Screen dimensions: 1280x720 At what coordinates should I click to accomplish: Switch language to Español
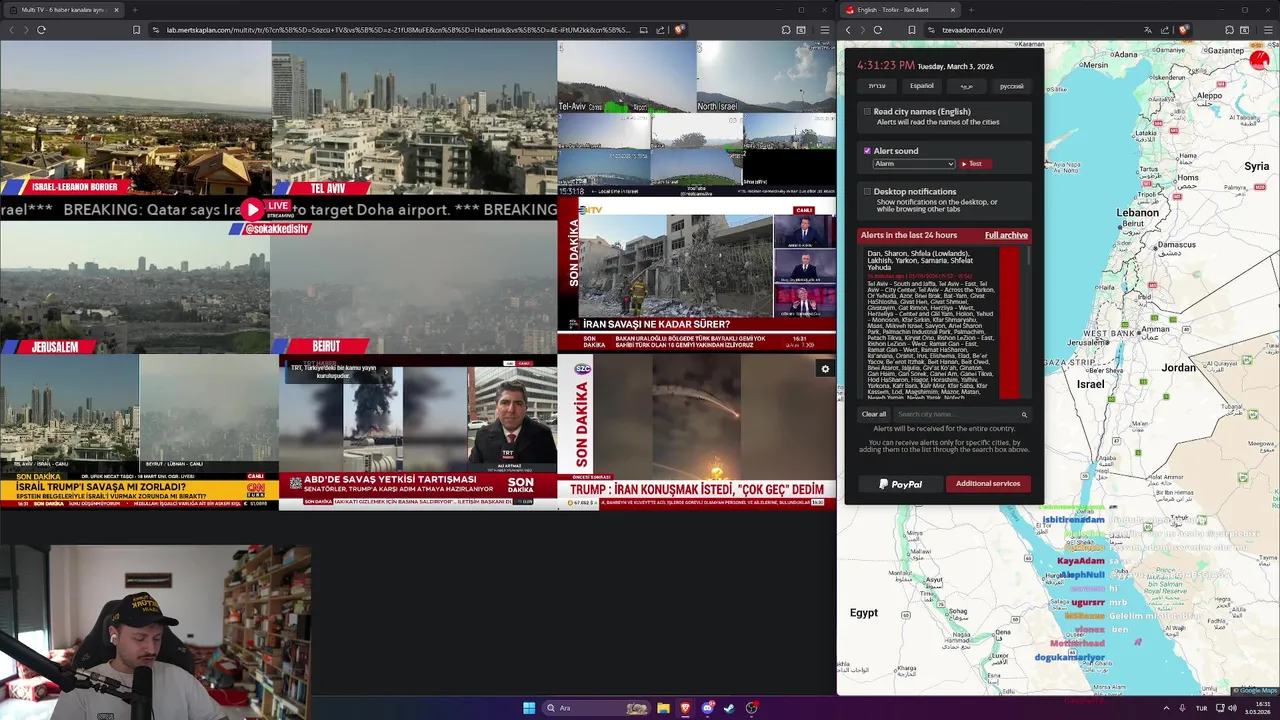point(922,86)
